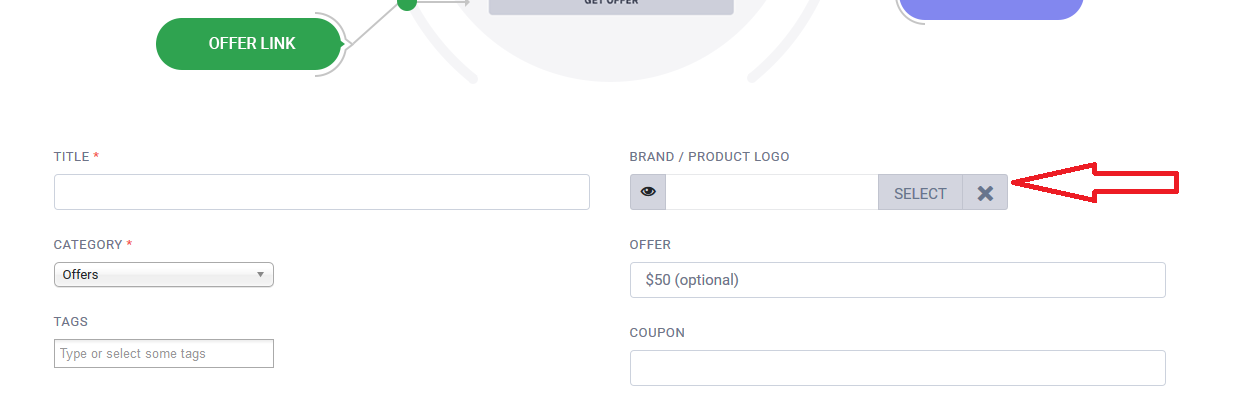
Task: Click the BRAND / PRODUCT LOGO label
Action: pos(709,157)
